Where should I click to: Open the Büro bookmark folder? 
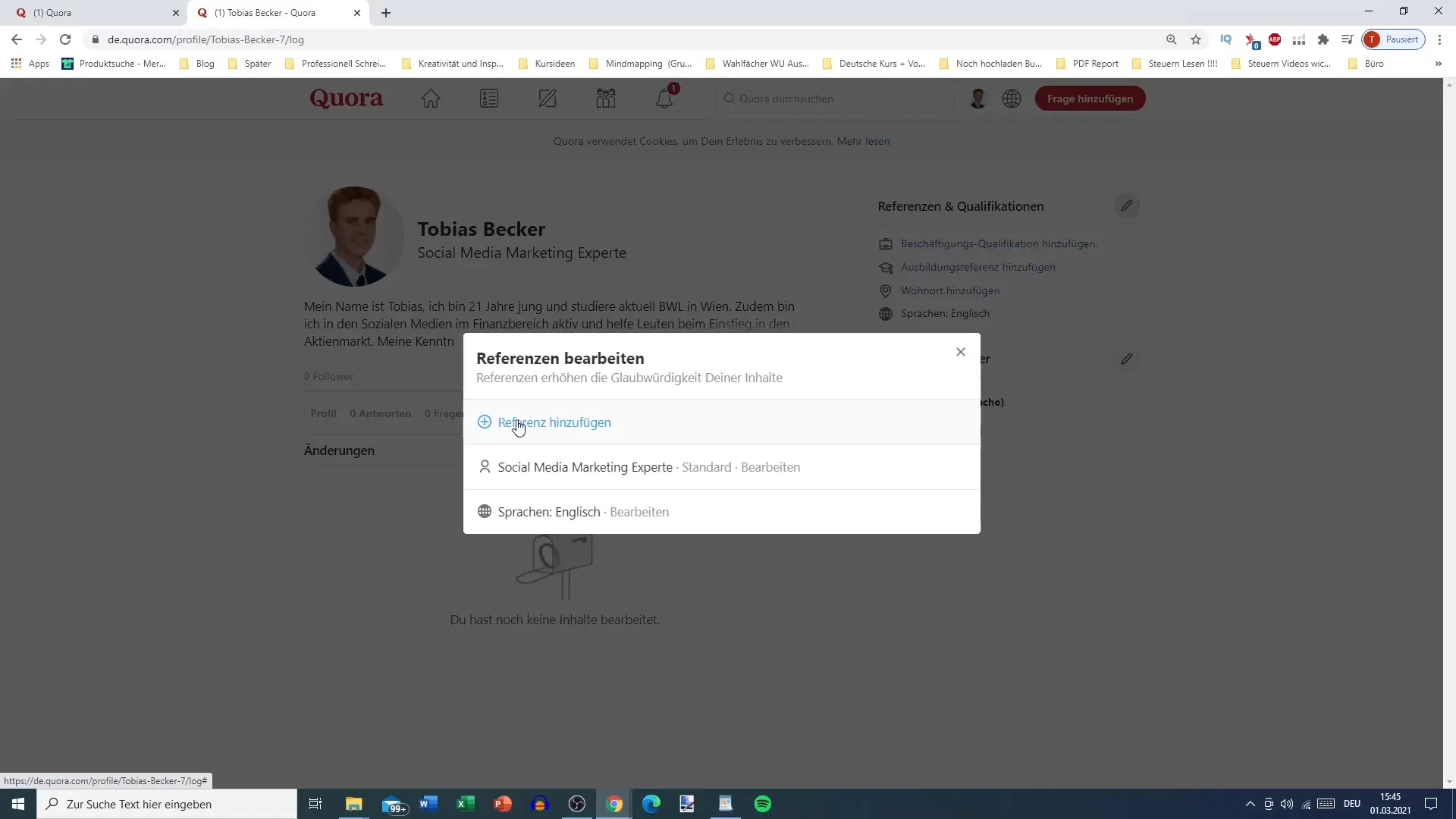[1366, 64]
